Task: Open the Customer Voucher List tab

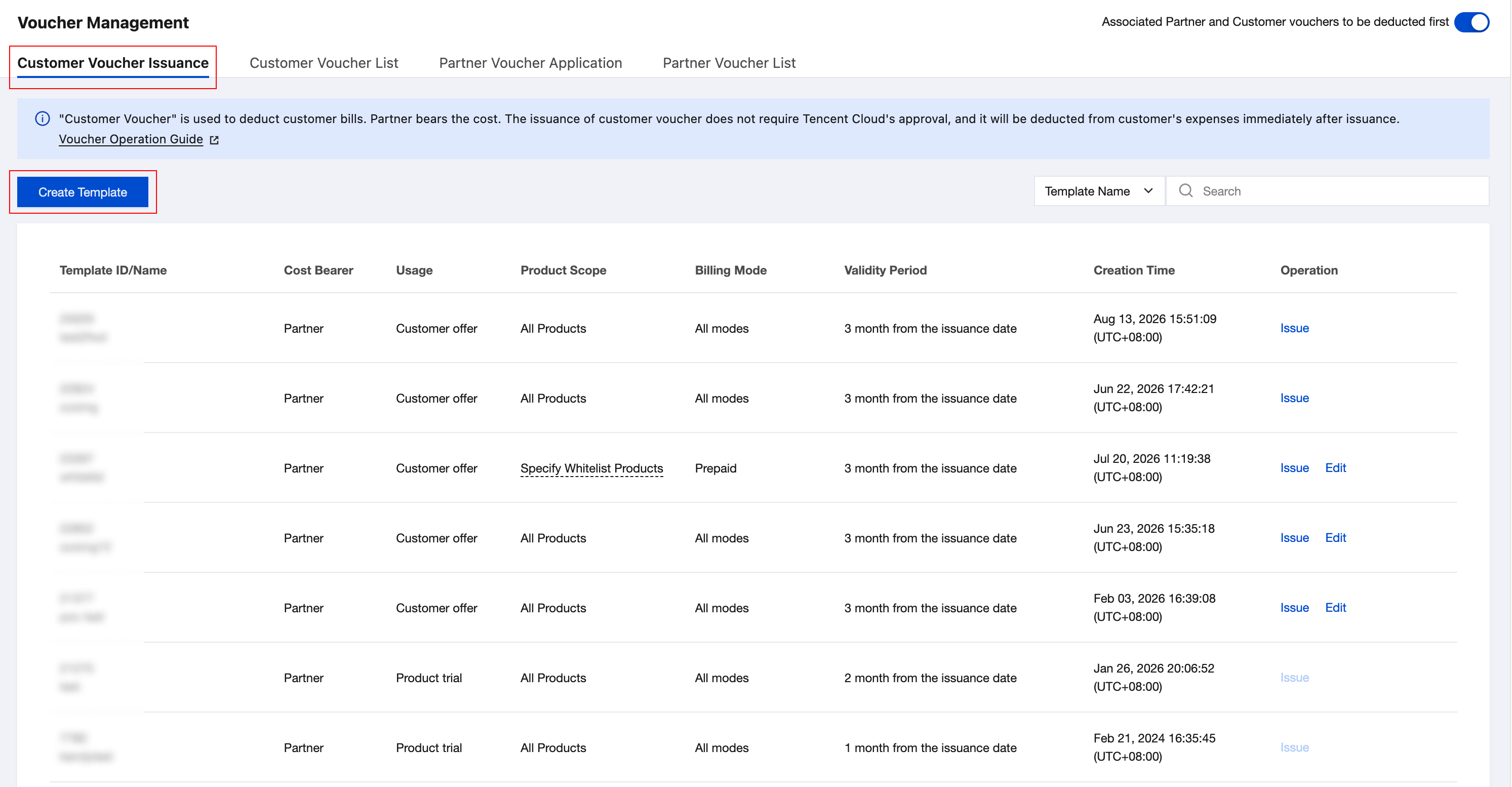Action: click(x=324, y=63)
